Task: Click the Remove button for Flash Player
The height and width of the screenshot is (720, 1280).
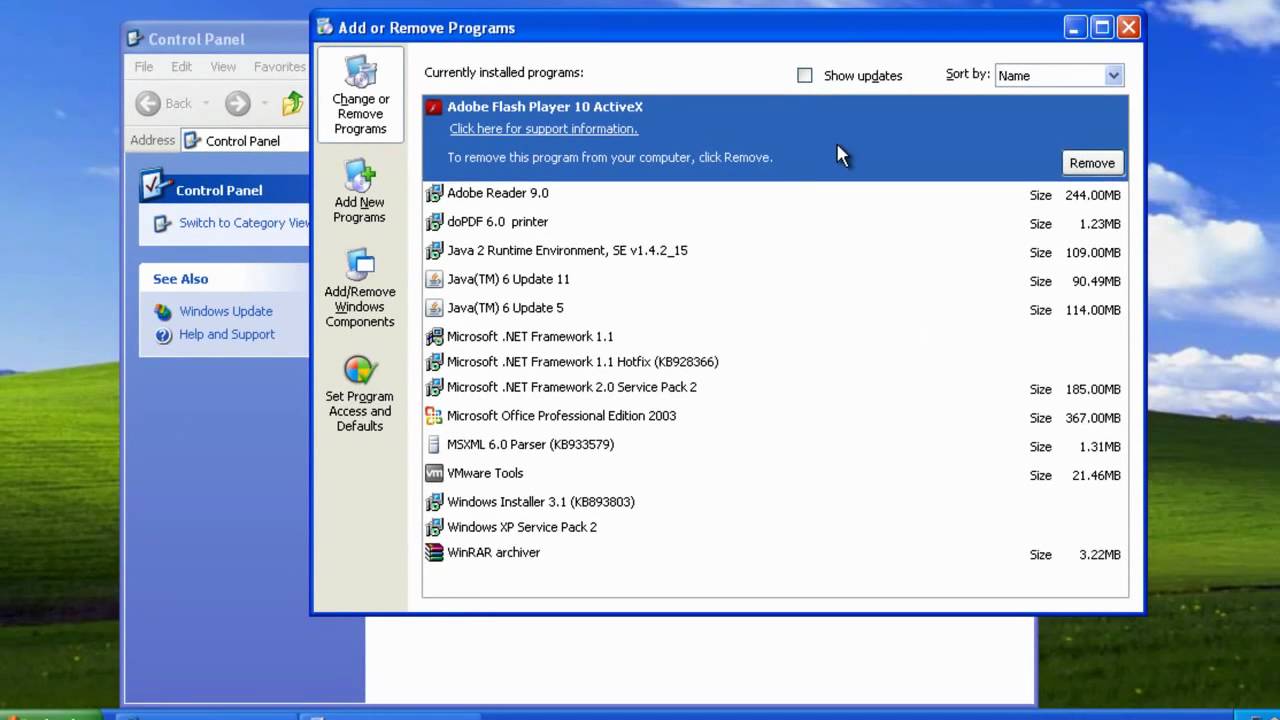Action: [x=1092, y=163]
